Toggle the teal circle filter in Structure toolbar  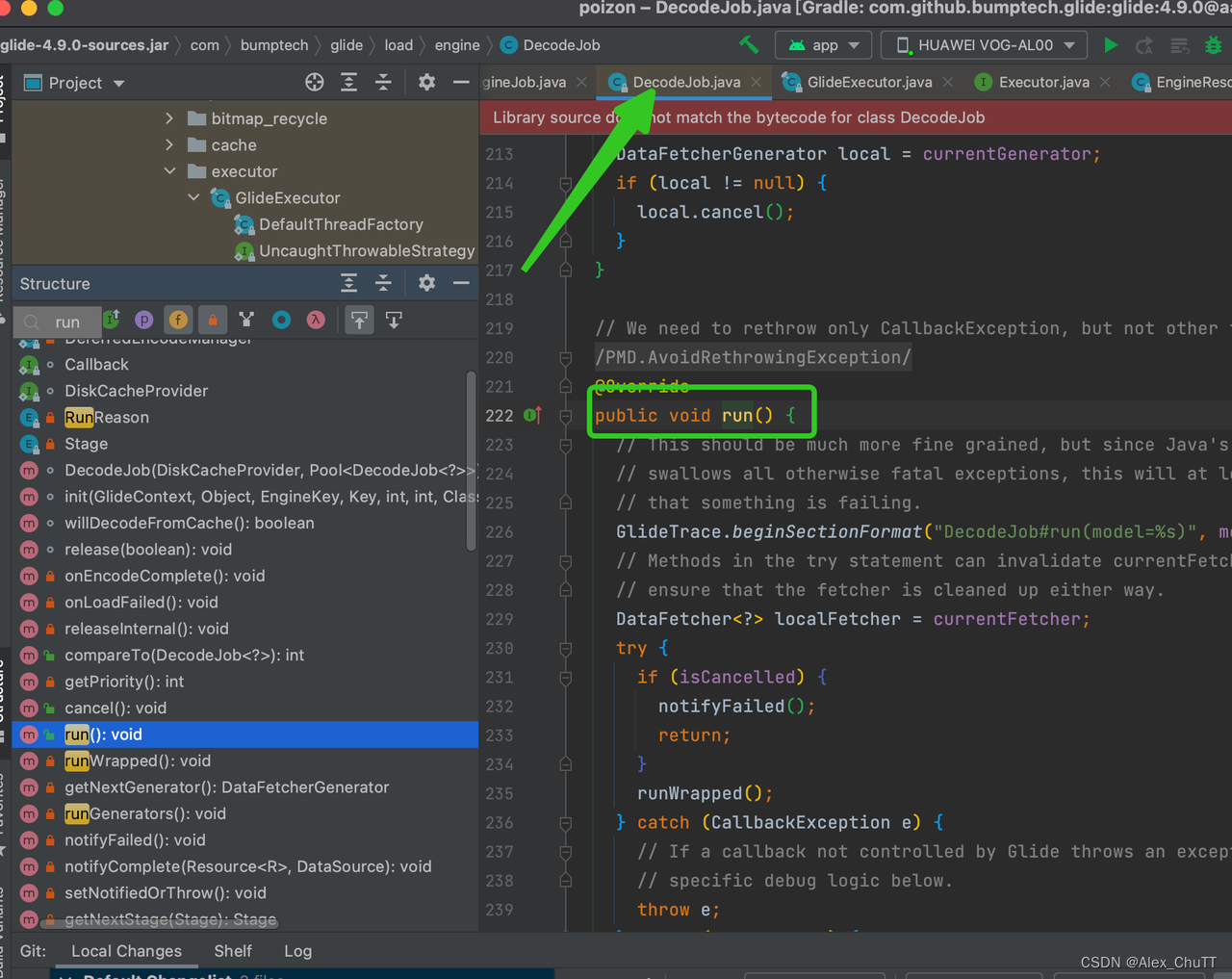[x=281, y=320]
